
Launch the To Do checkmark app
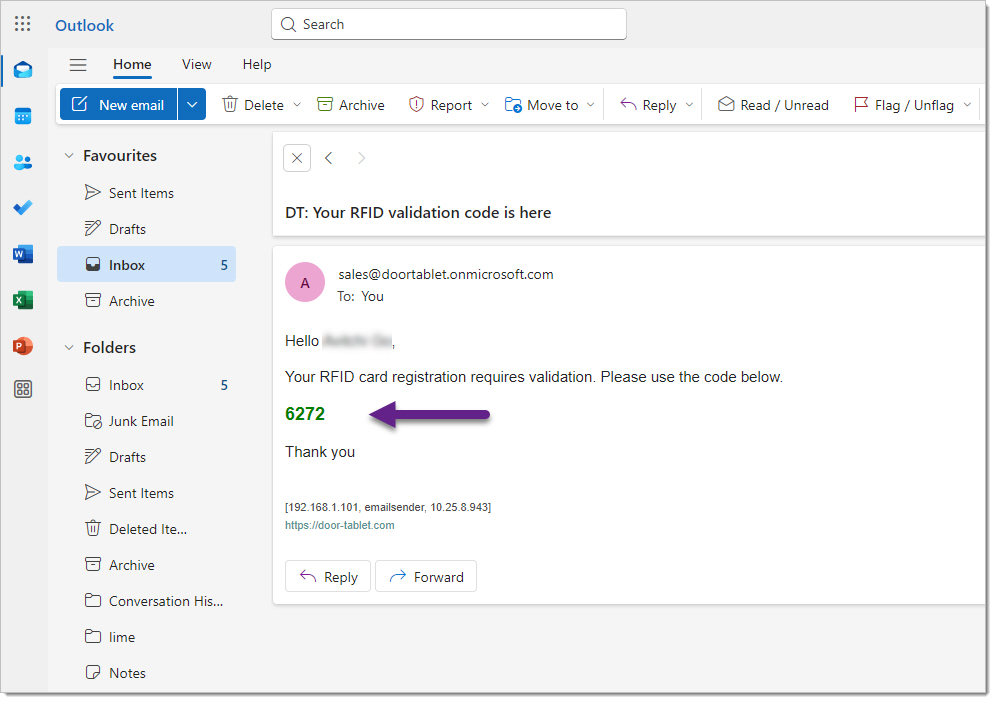click(x=23, y=208)
